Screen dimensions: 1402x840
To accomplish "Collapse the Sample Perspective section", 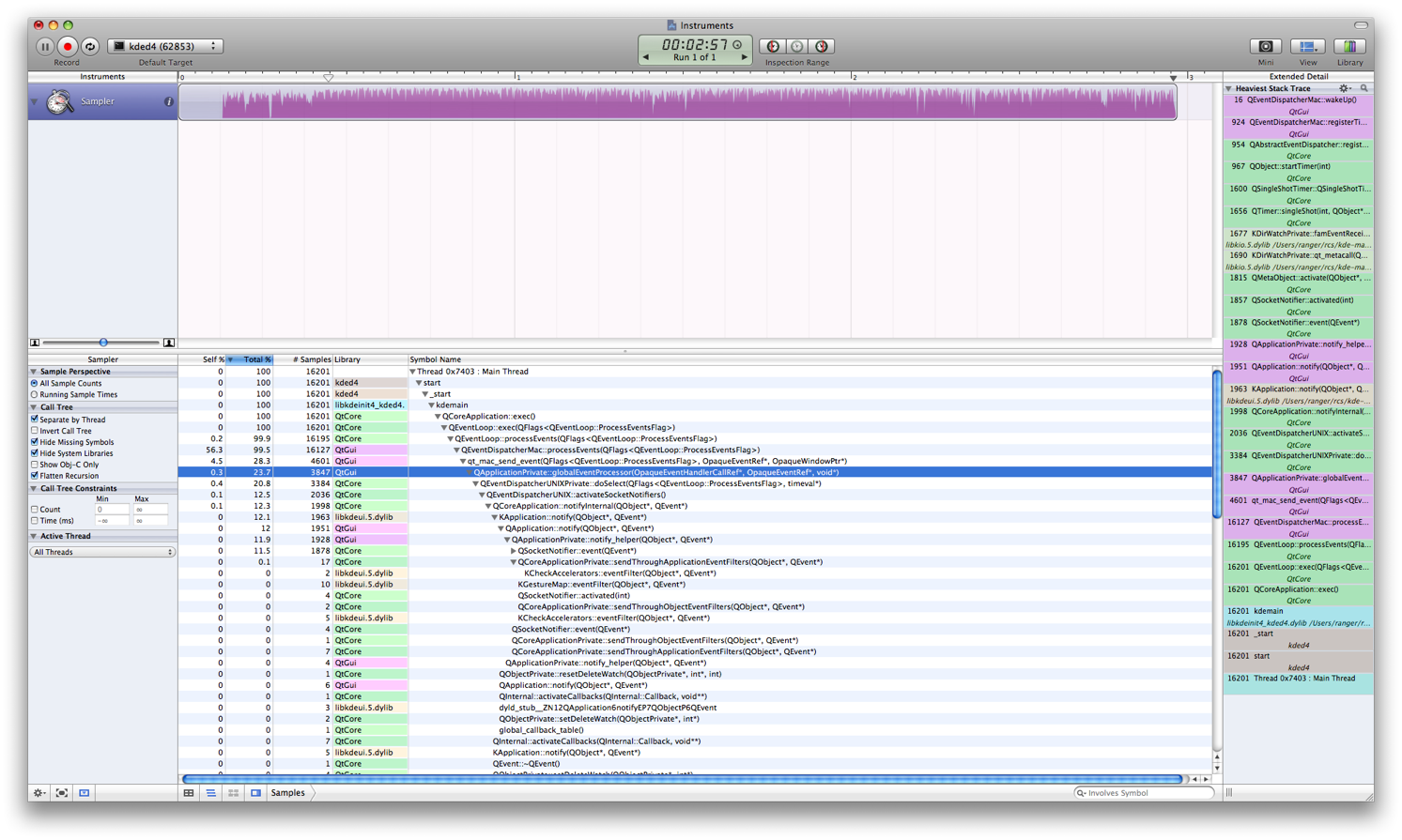I will coord(34,372).
